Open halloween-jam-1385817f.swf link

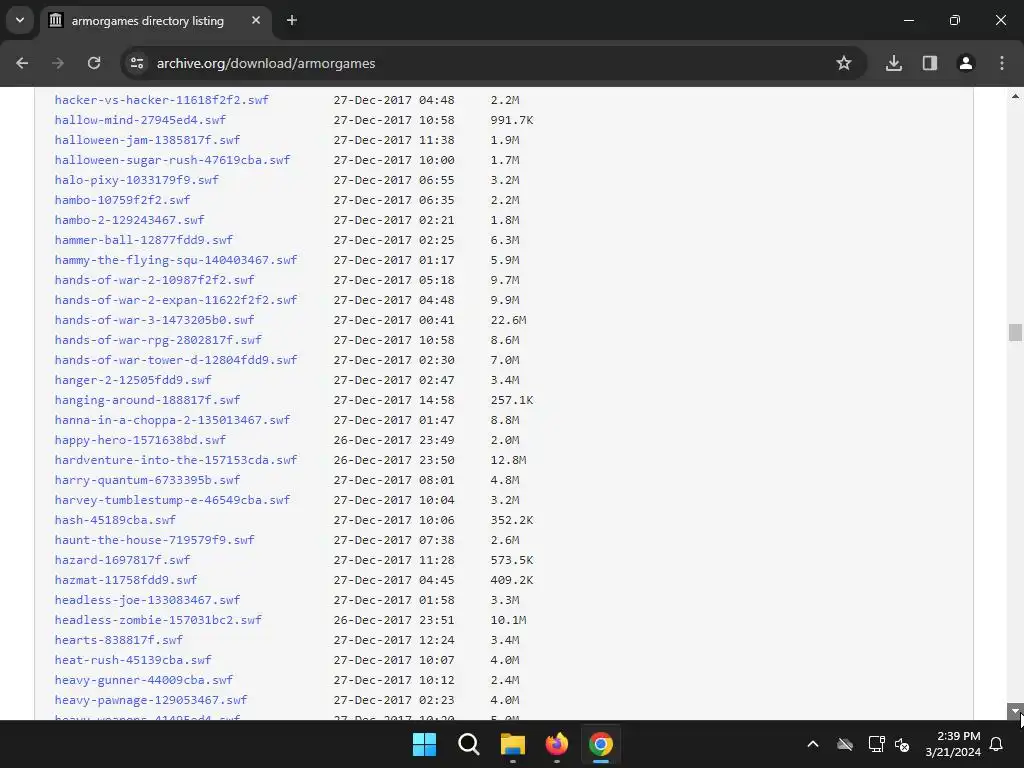point(148,140)
